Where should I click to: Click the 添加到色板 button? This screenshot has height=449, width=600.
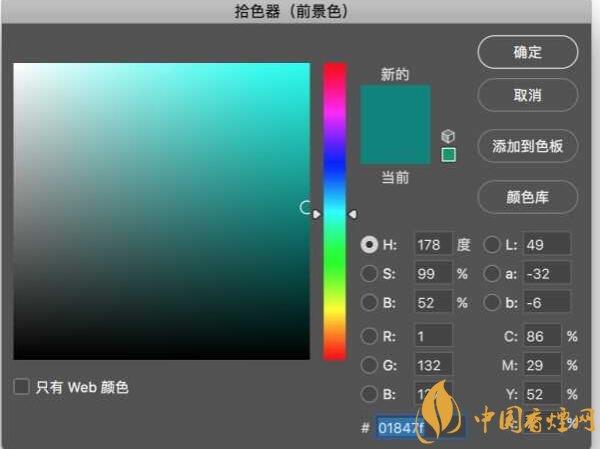527,146
